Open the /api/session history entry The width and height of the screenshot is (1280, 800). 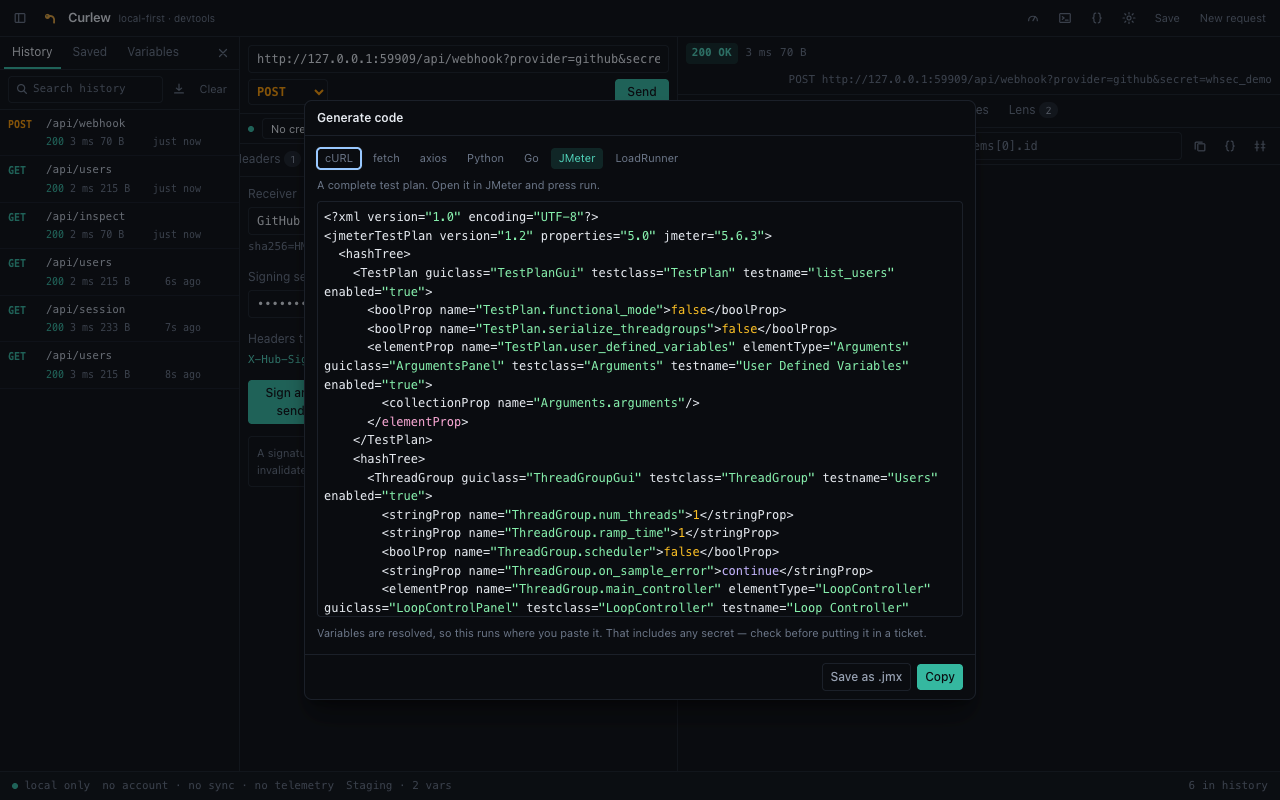pos(119,318)
